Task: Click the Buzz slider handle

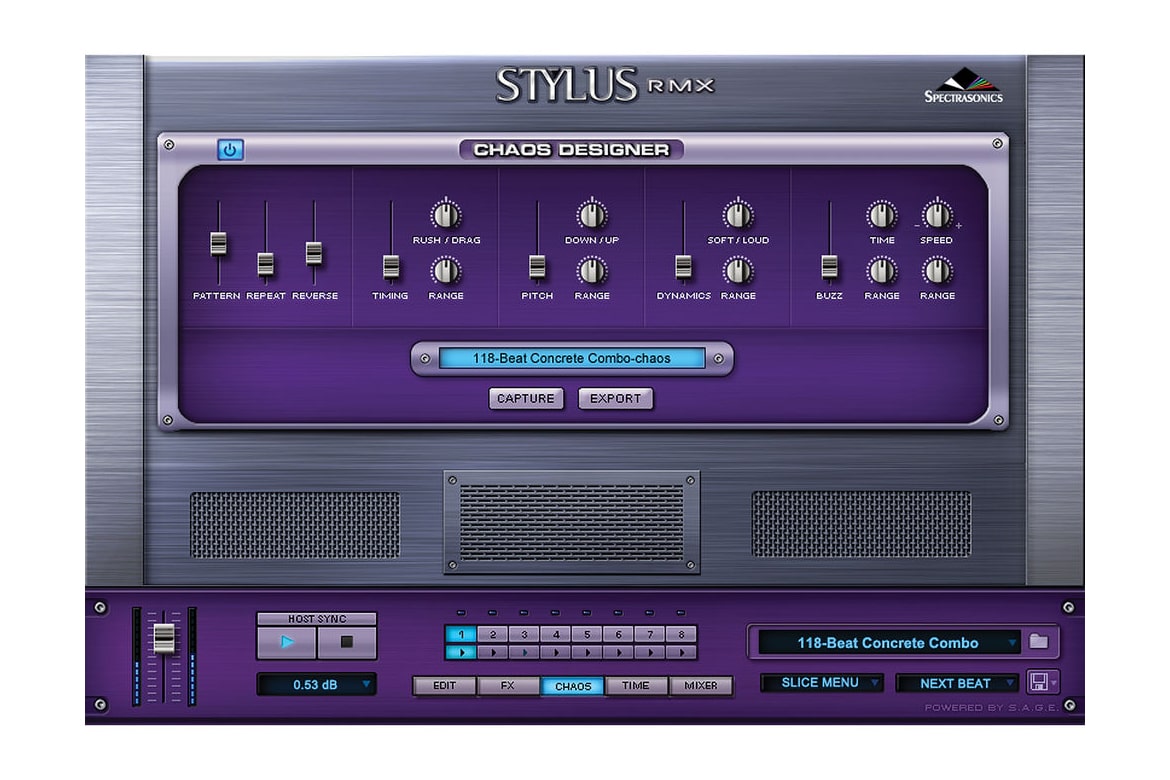Action: point(830,266)
